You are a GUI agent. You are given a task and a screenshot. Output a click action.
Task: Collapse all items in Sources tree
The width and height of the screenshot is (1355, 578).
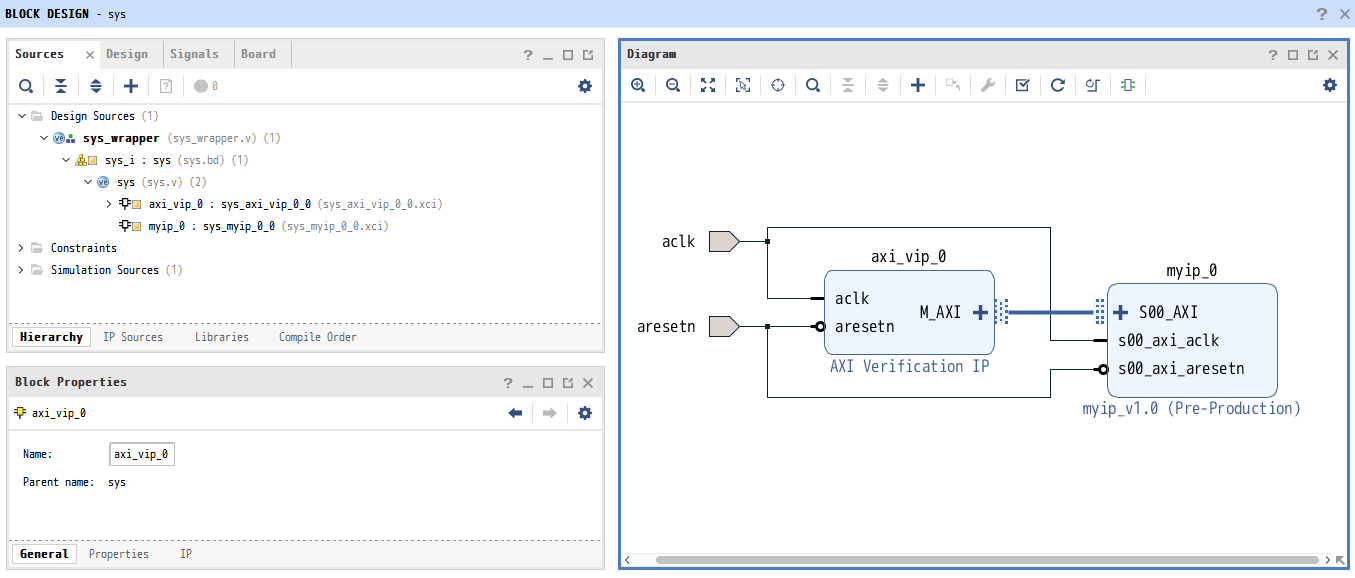60,86
